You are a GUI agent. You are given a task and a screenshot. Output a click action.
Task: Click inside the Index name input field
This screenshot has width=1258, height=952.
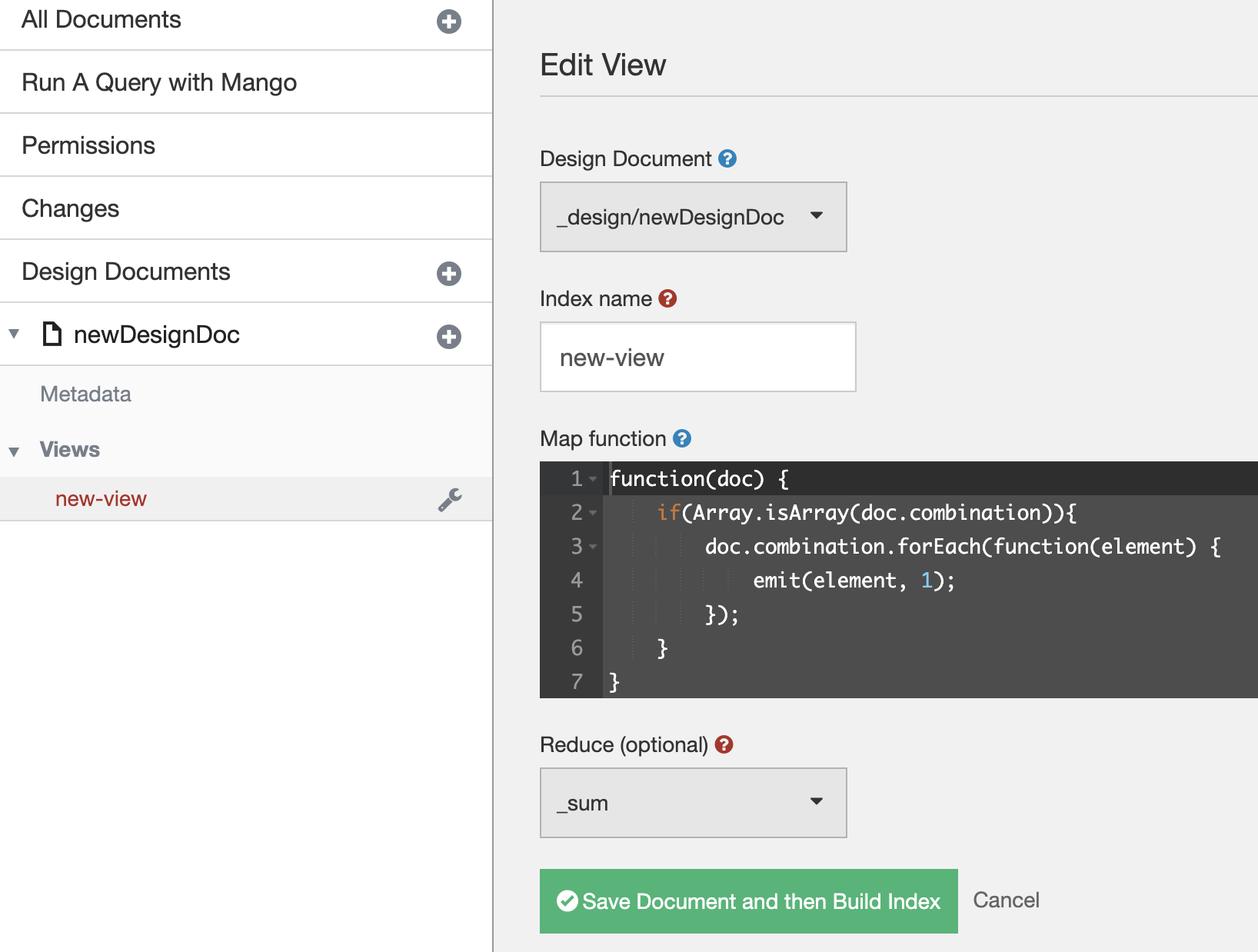coord(697,357)
